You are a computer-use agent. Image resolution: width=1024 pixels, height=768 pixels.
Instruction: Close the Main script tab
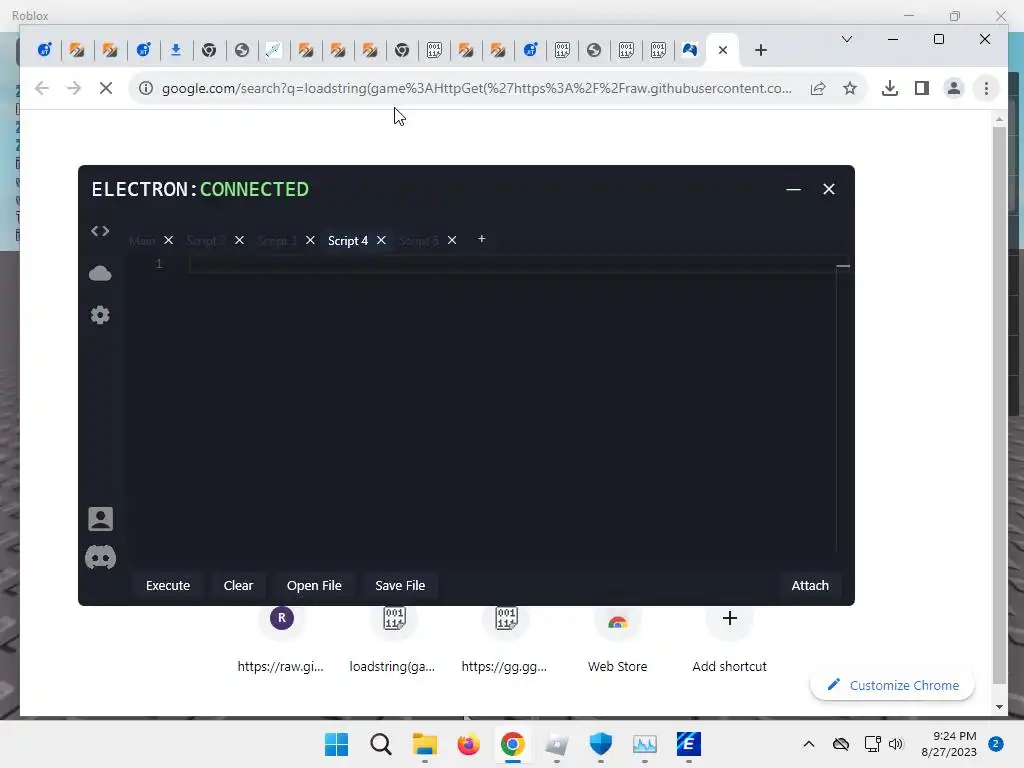pyautogui.click(x=168, y=240)
